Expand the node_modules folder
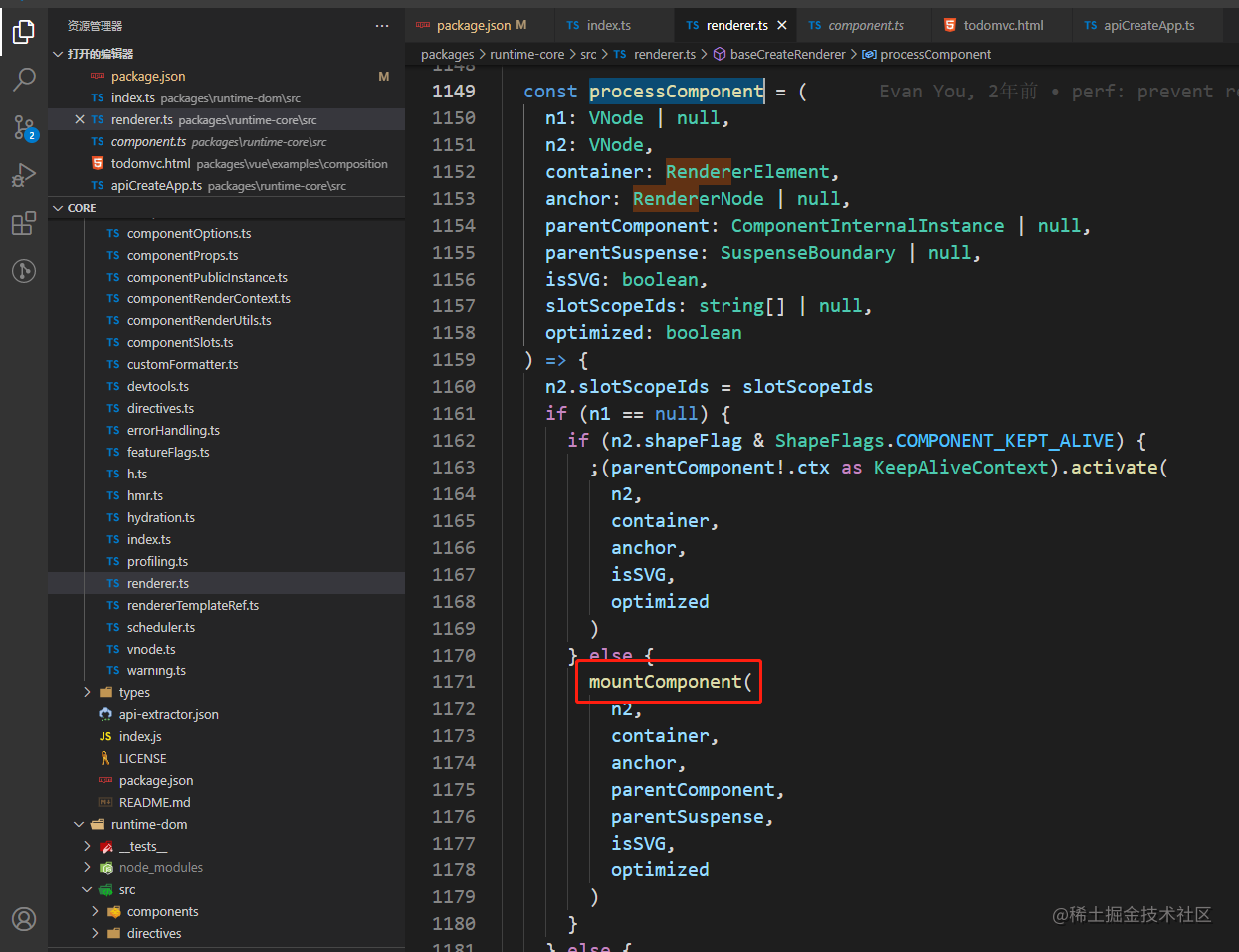 [x=161, y=867]
